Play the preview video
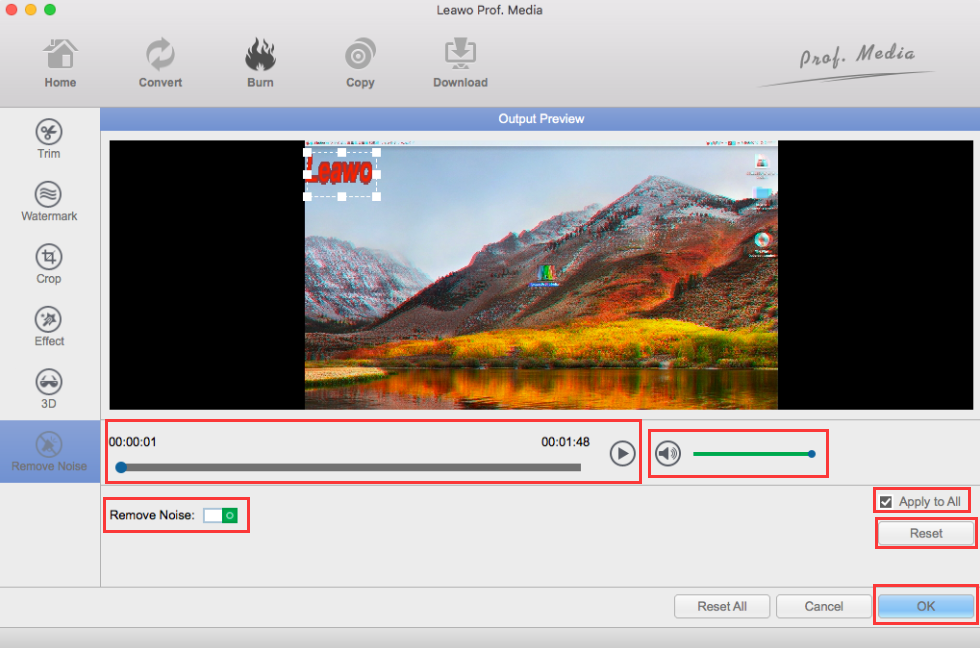The image size is (980, 648). click(x=622, y=454)
